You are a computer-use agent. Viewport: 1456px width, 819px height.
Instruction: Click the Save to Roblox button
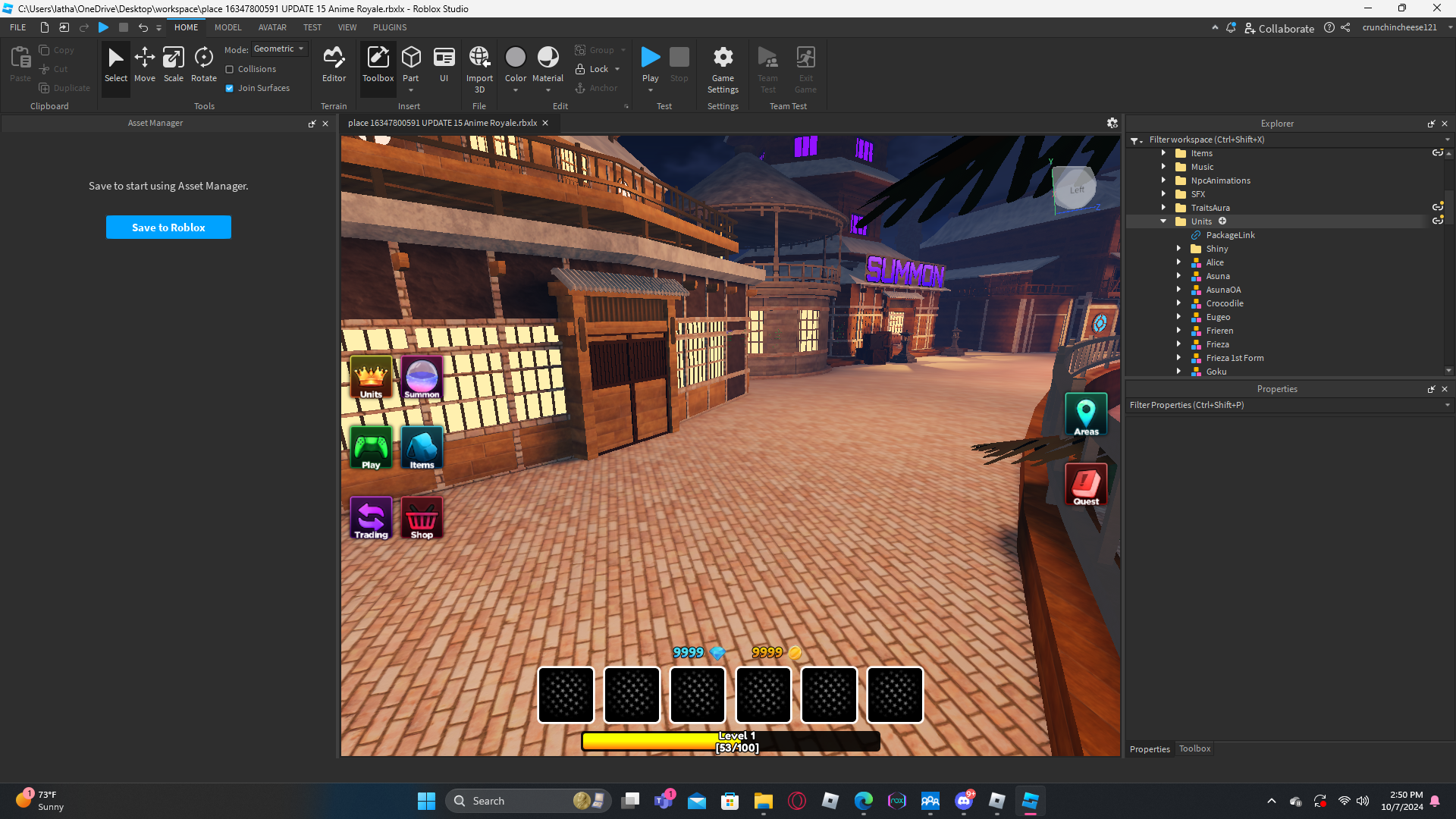168,227
